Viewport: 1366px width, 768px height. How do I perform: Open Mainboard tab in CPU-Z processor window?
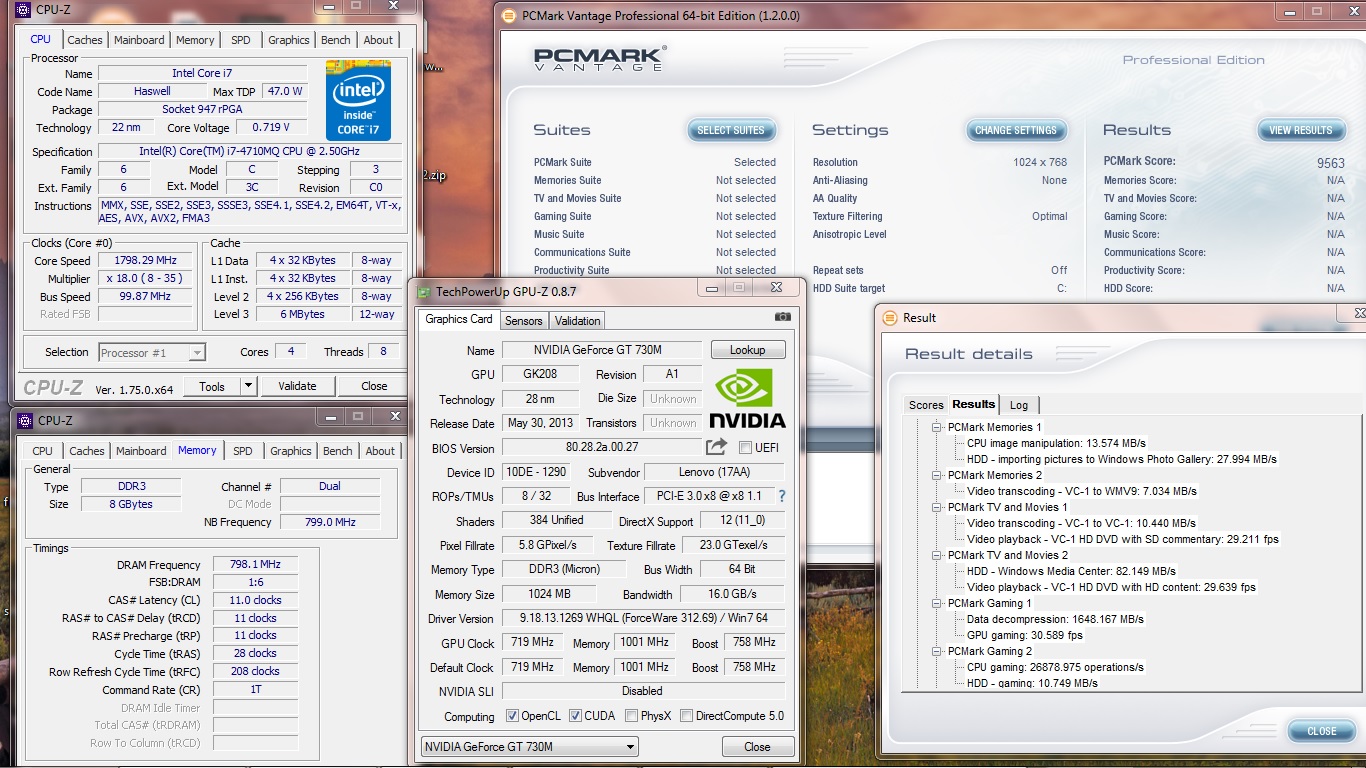pos(139,40)
